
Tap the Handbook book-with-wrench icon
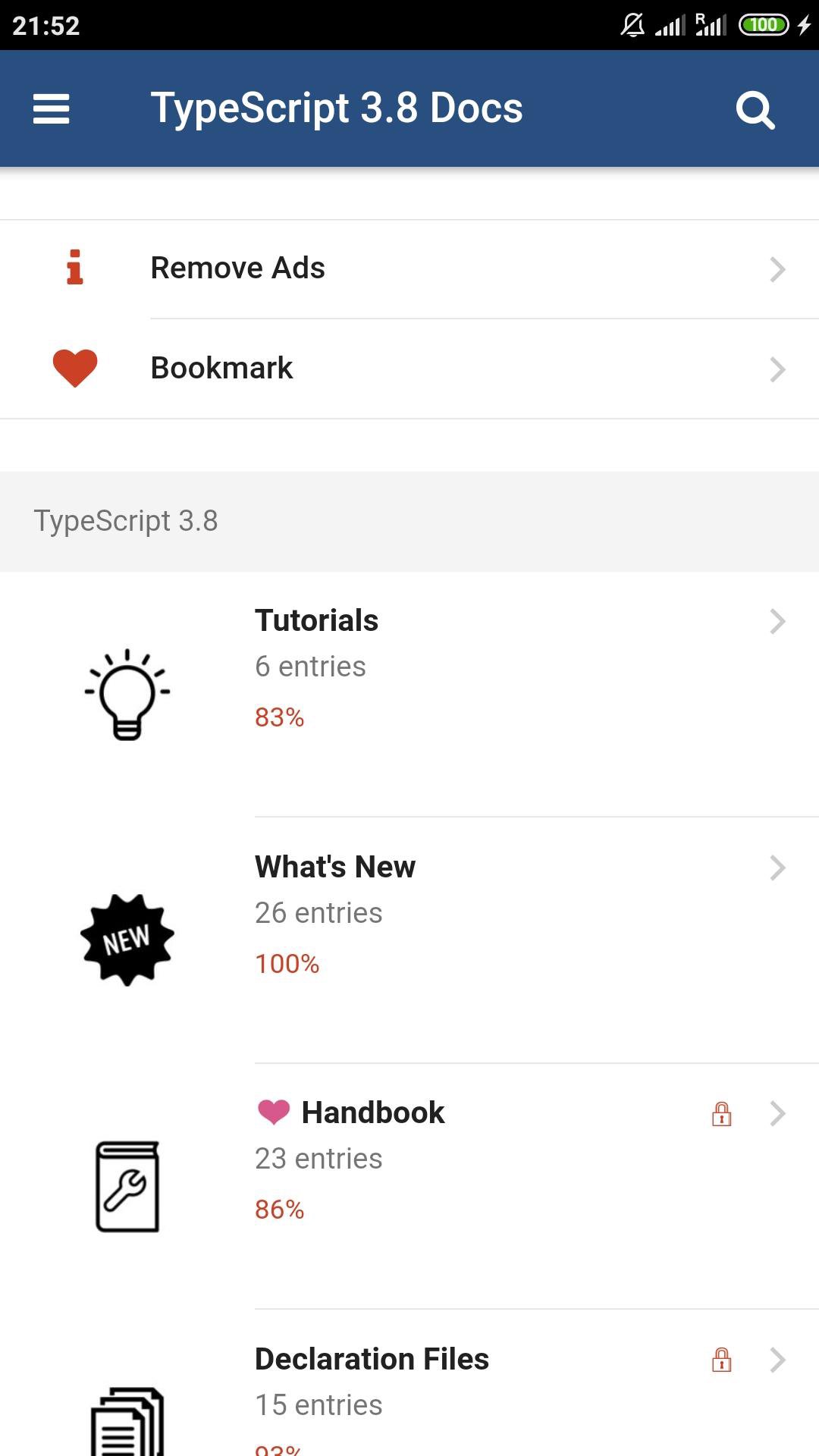[x=127, y=1186]
